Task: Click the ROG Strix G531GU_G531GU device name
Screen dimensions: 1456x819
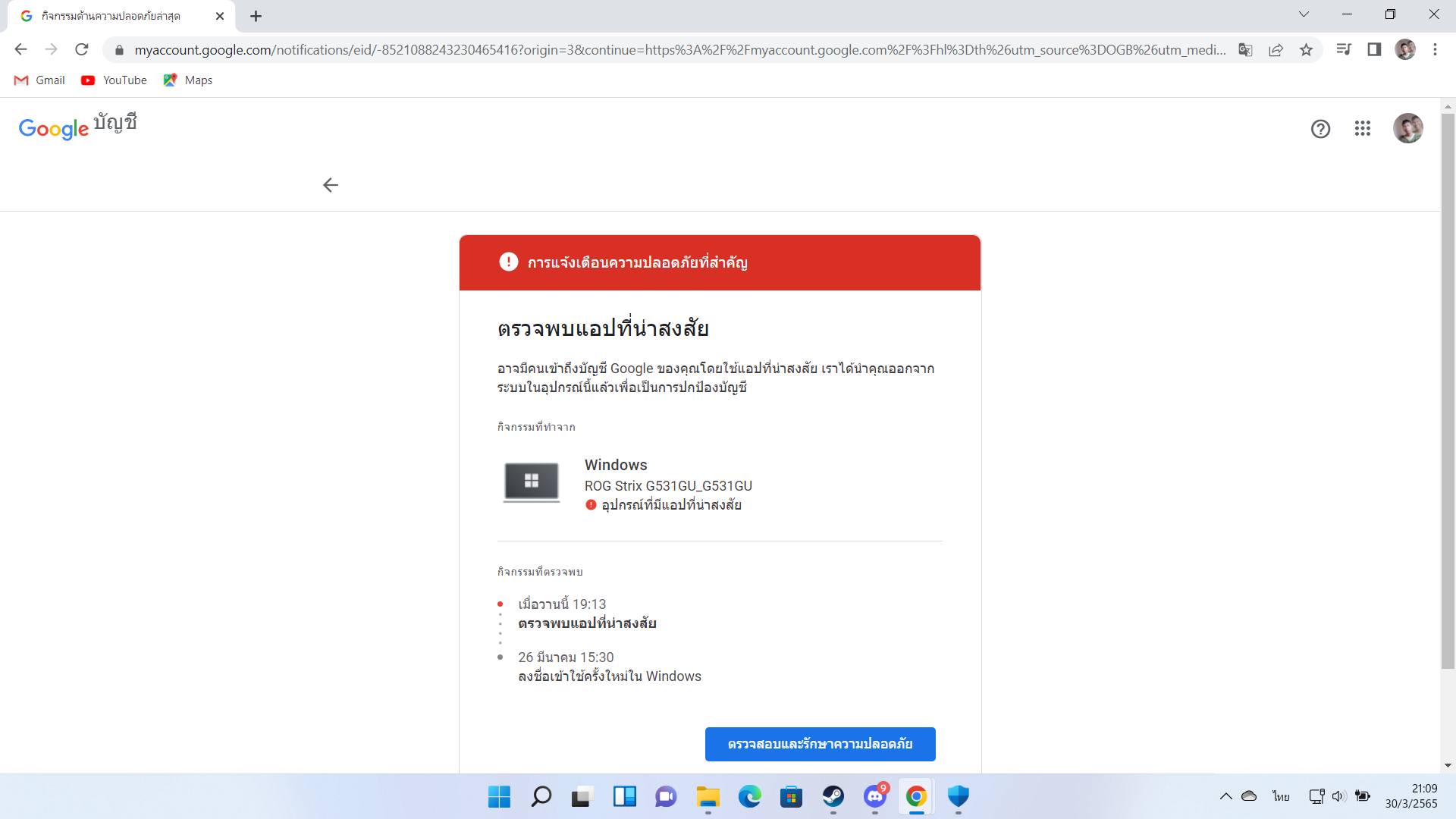Action: 668,485
